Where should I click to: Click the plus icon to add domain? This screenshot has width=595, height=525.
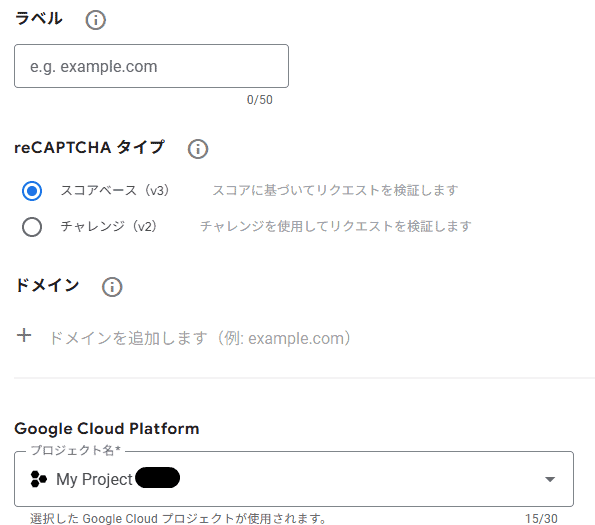24,335
